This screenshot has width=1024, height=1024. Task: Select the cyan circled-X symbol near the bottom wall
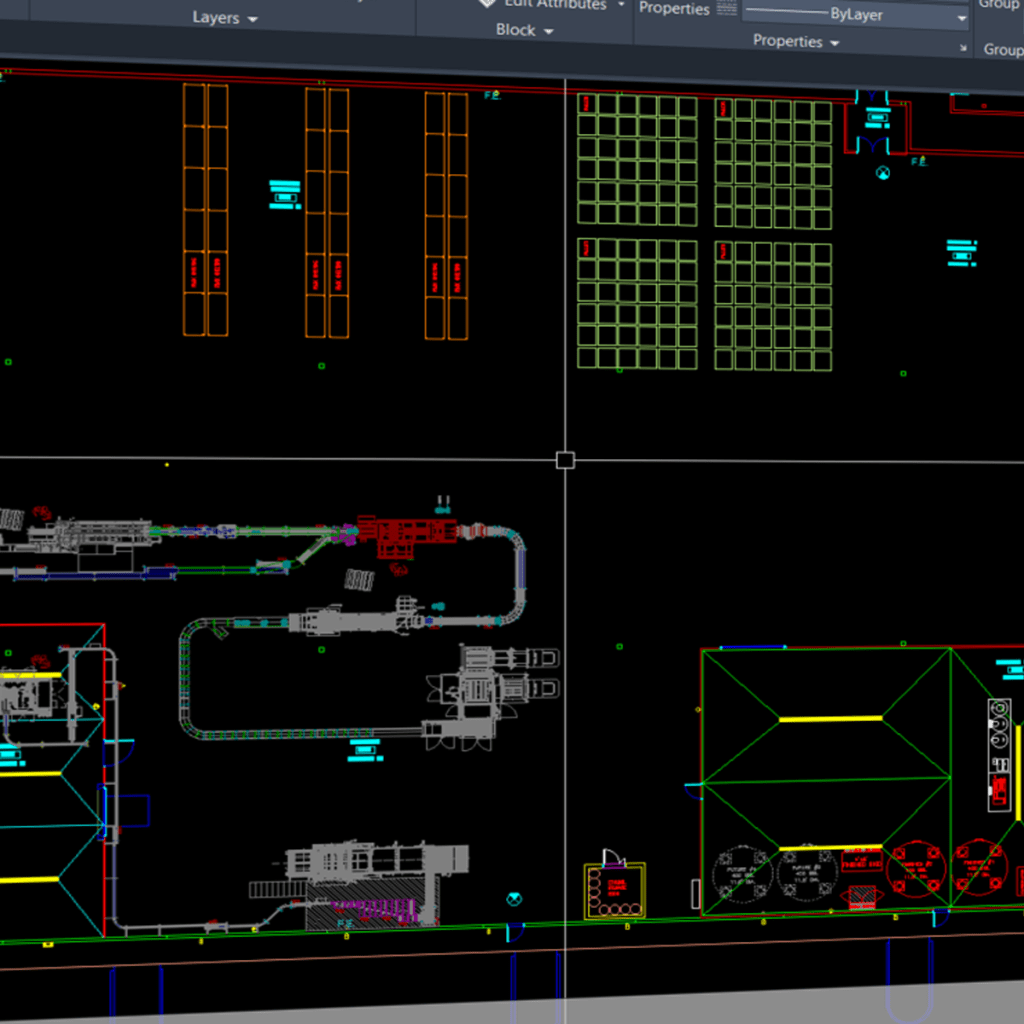(514, 899)
